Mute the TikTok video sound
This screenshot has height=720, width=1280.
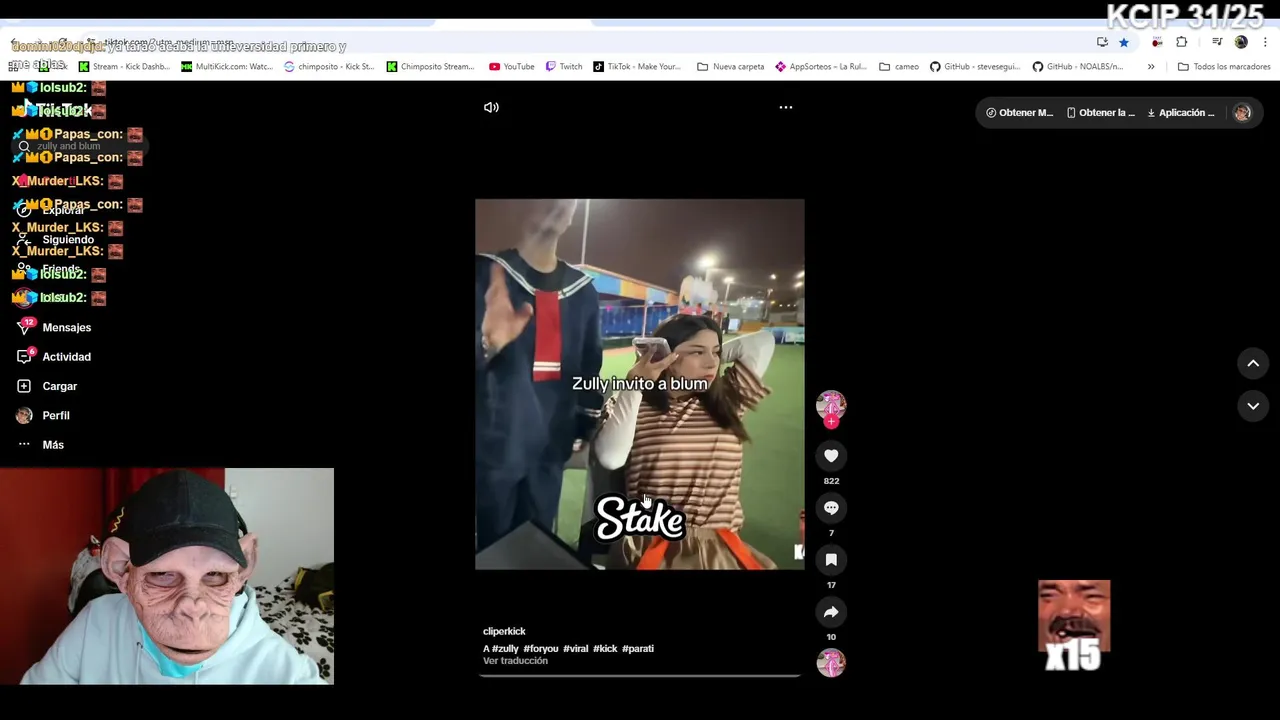[x=491, y=107]
